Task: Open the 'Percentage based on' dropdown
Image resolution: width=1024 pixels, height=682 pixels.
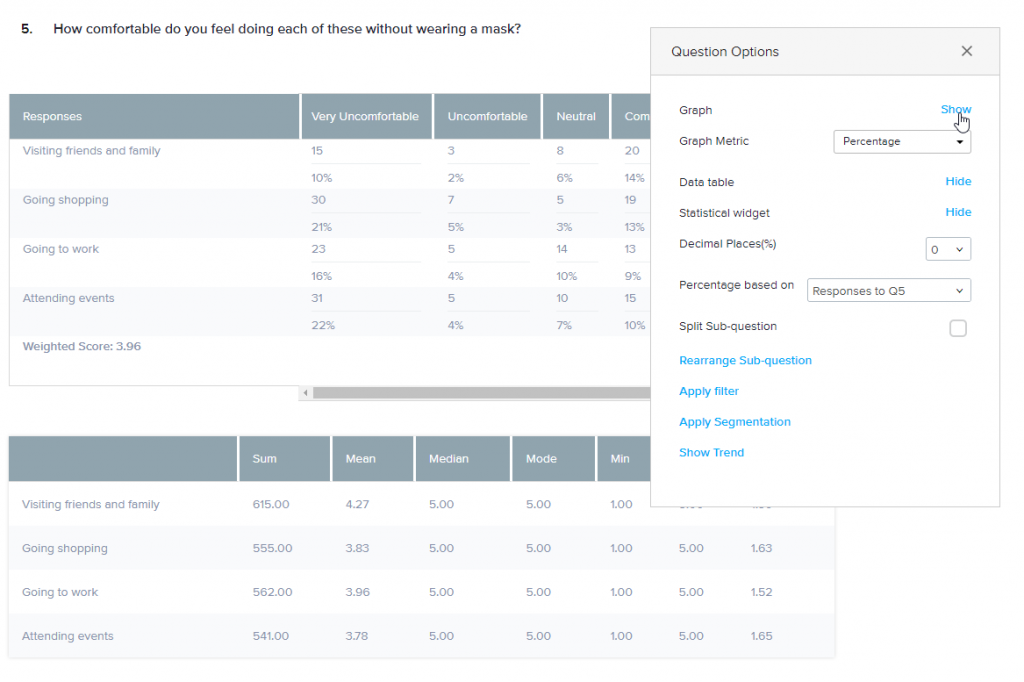Action: point(888,289)
